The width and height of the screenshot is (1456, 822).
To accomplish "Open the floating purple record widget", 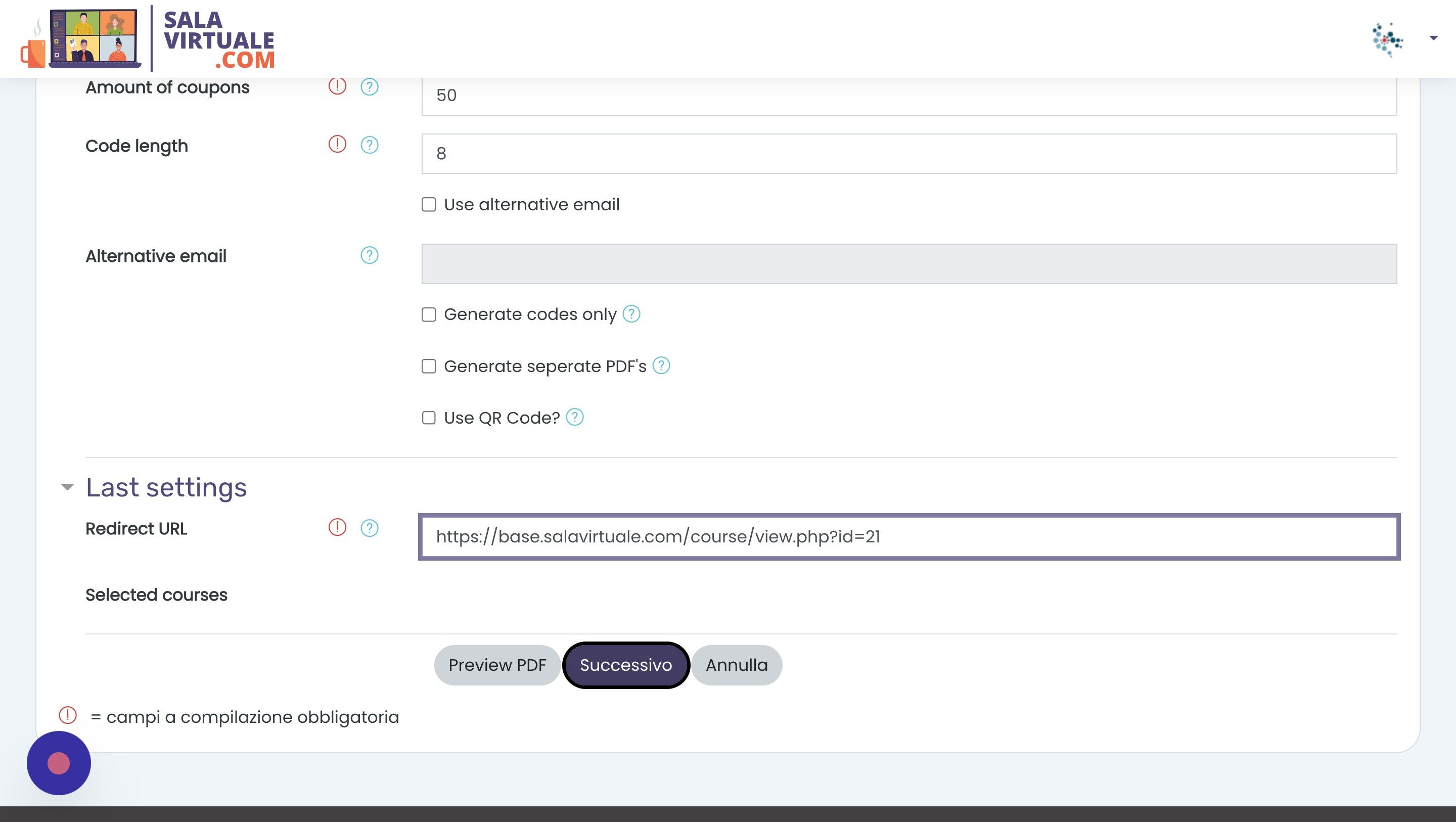I will point(59,763).
